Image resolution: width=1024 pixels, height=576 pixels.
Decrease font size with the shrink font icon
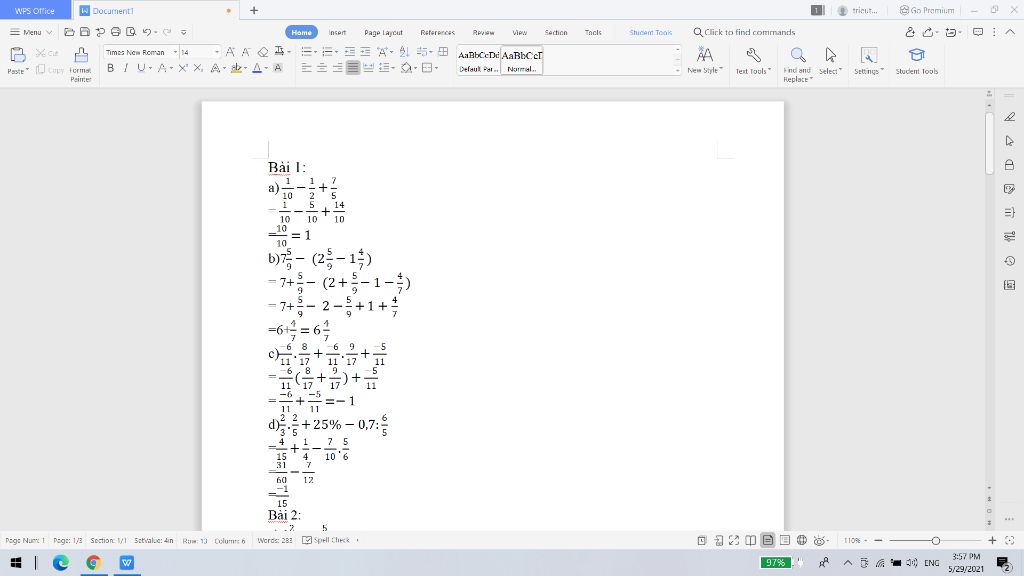pos(246,52)
